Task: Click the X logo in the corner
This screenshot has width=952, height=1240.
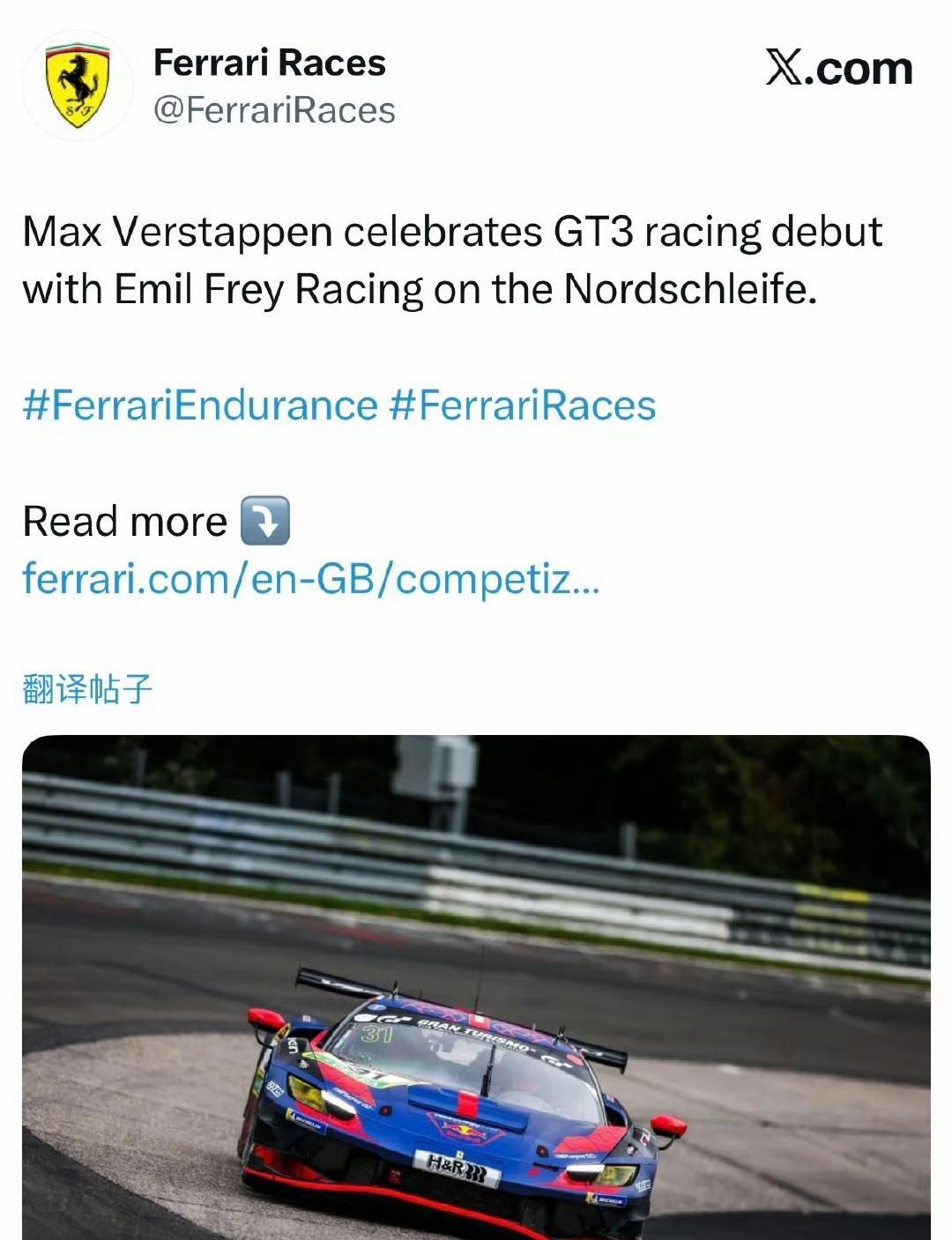Action: [x=784, y=68]
